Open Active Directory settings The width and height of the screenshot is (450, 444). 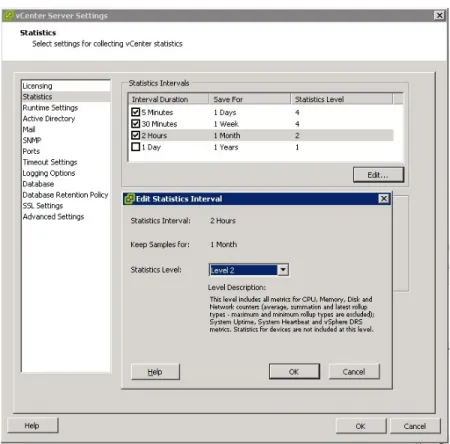point(49,119)
